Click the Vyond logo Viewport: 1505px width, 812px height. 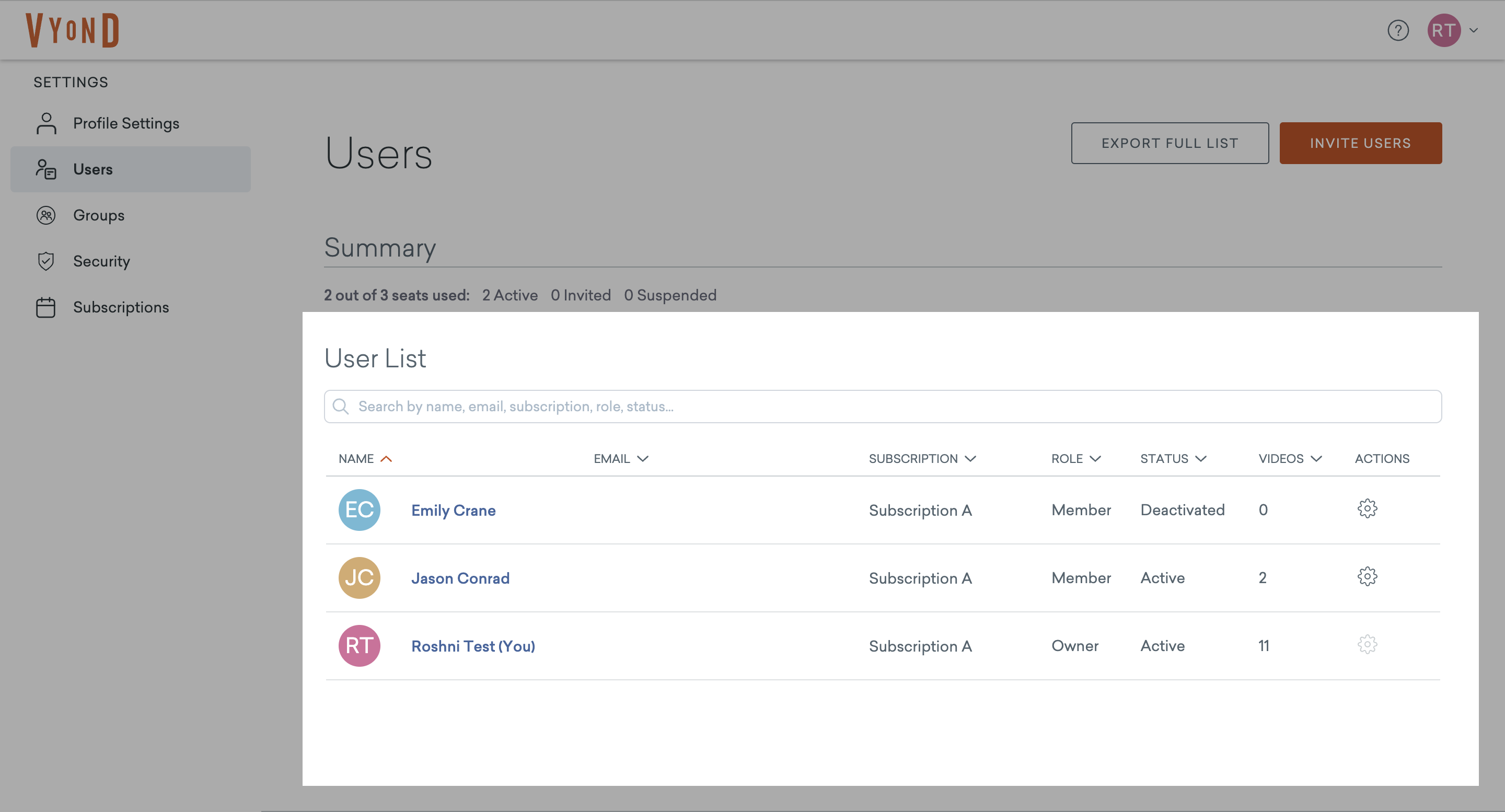tap(73, 30)
